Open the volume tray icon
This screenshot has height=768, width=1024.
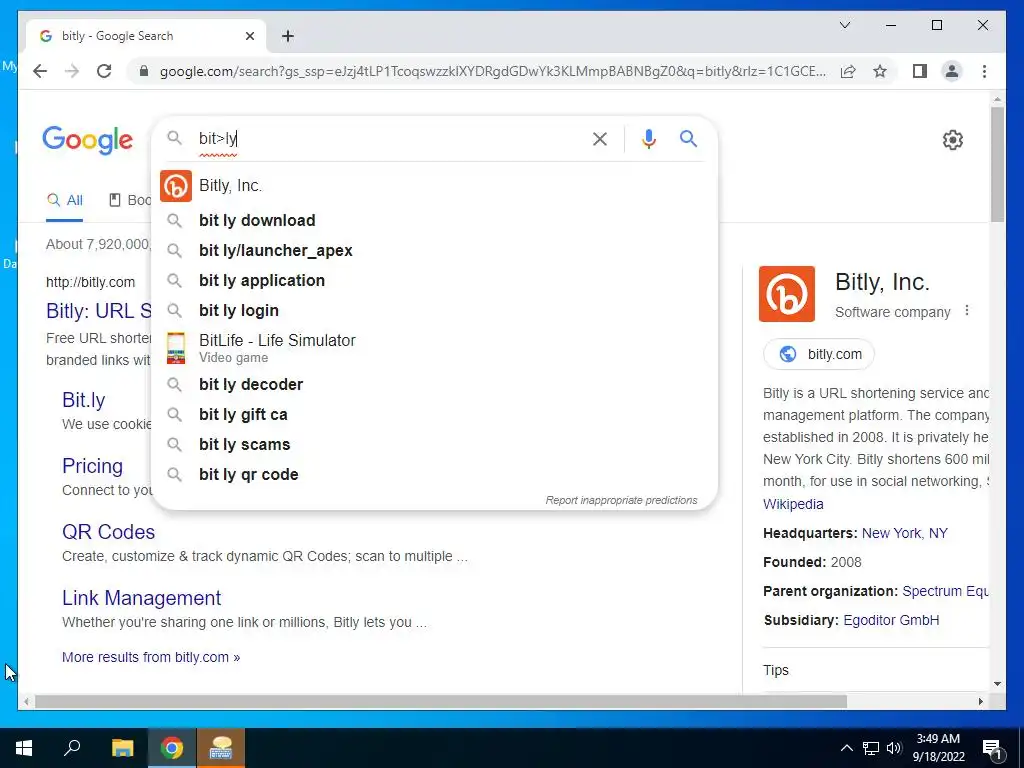(894, 748)
